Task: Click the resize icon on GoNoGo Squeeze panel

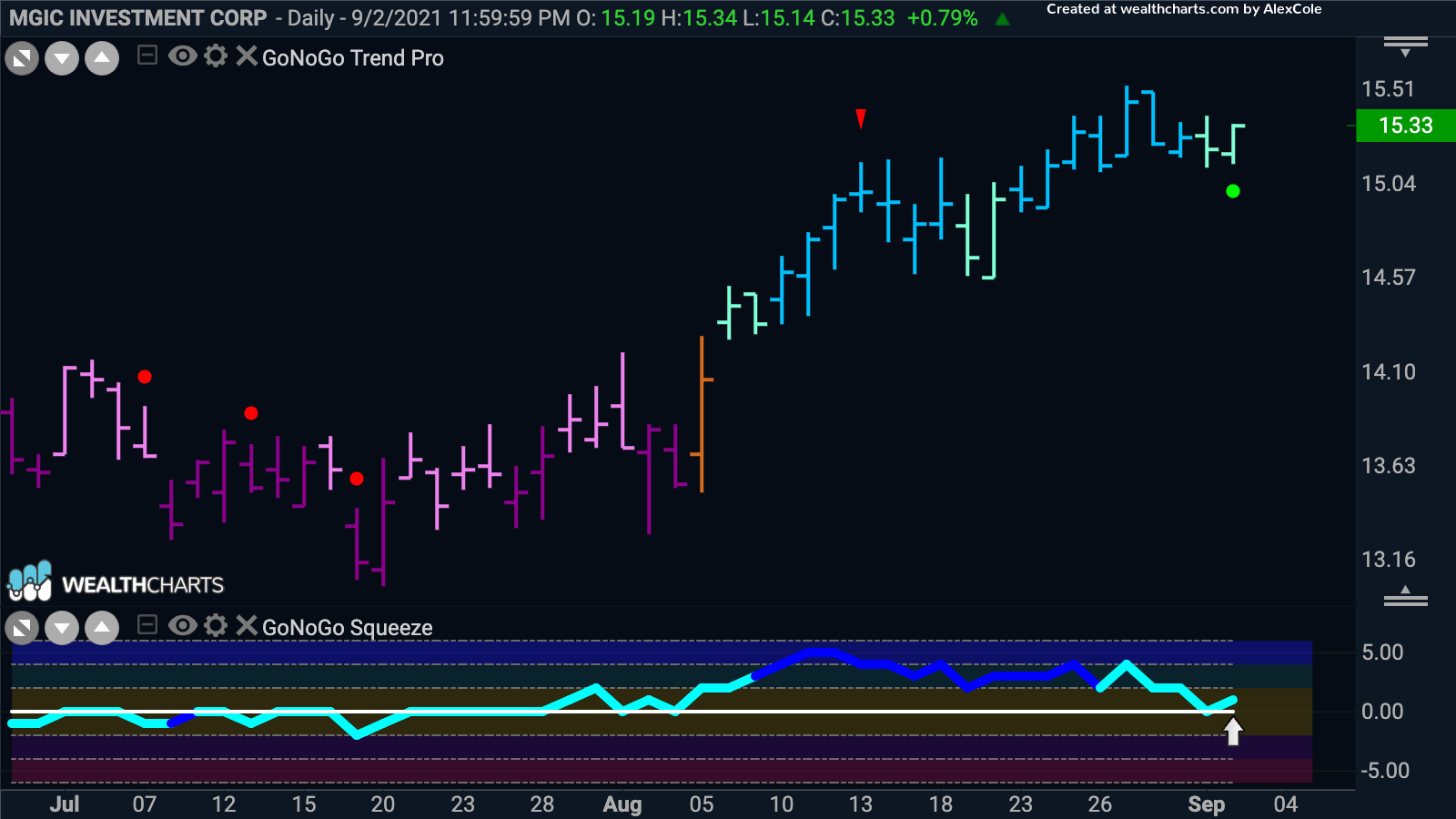Action: pyautogui.click(x=22, y=628)
